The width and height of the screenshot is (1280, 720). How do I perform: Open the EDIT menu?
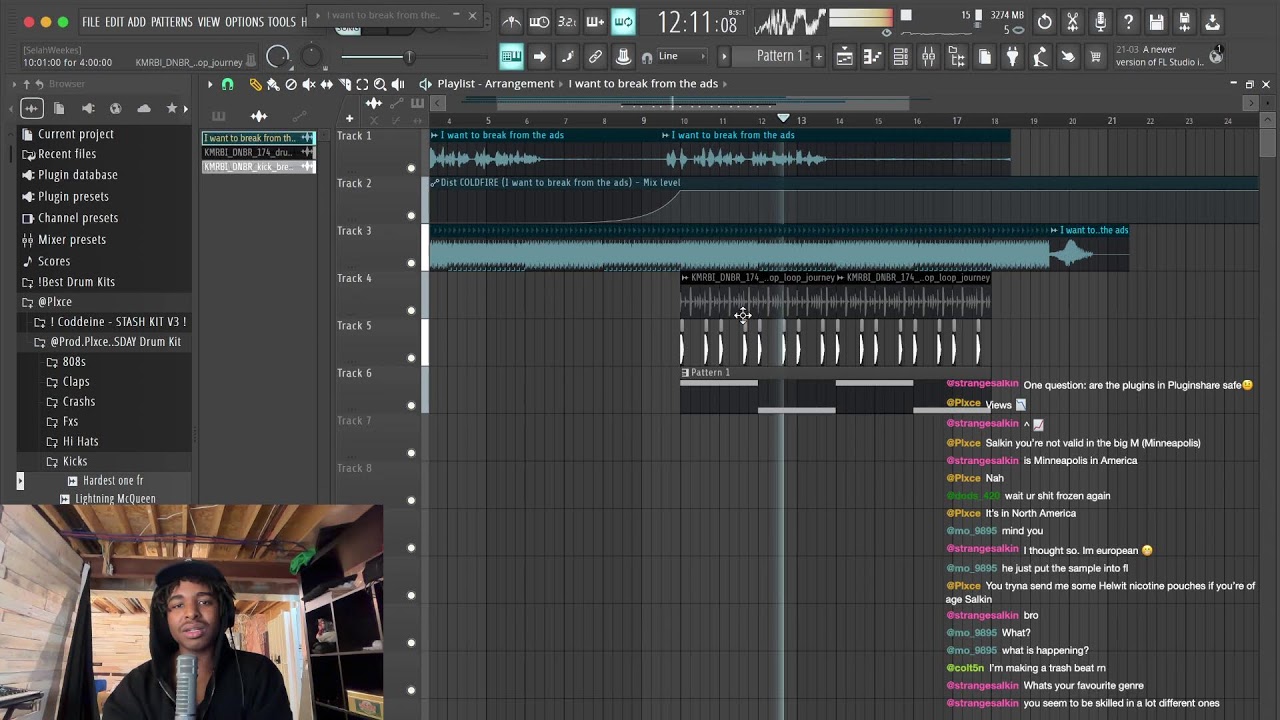click(x=114, y=22)
